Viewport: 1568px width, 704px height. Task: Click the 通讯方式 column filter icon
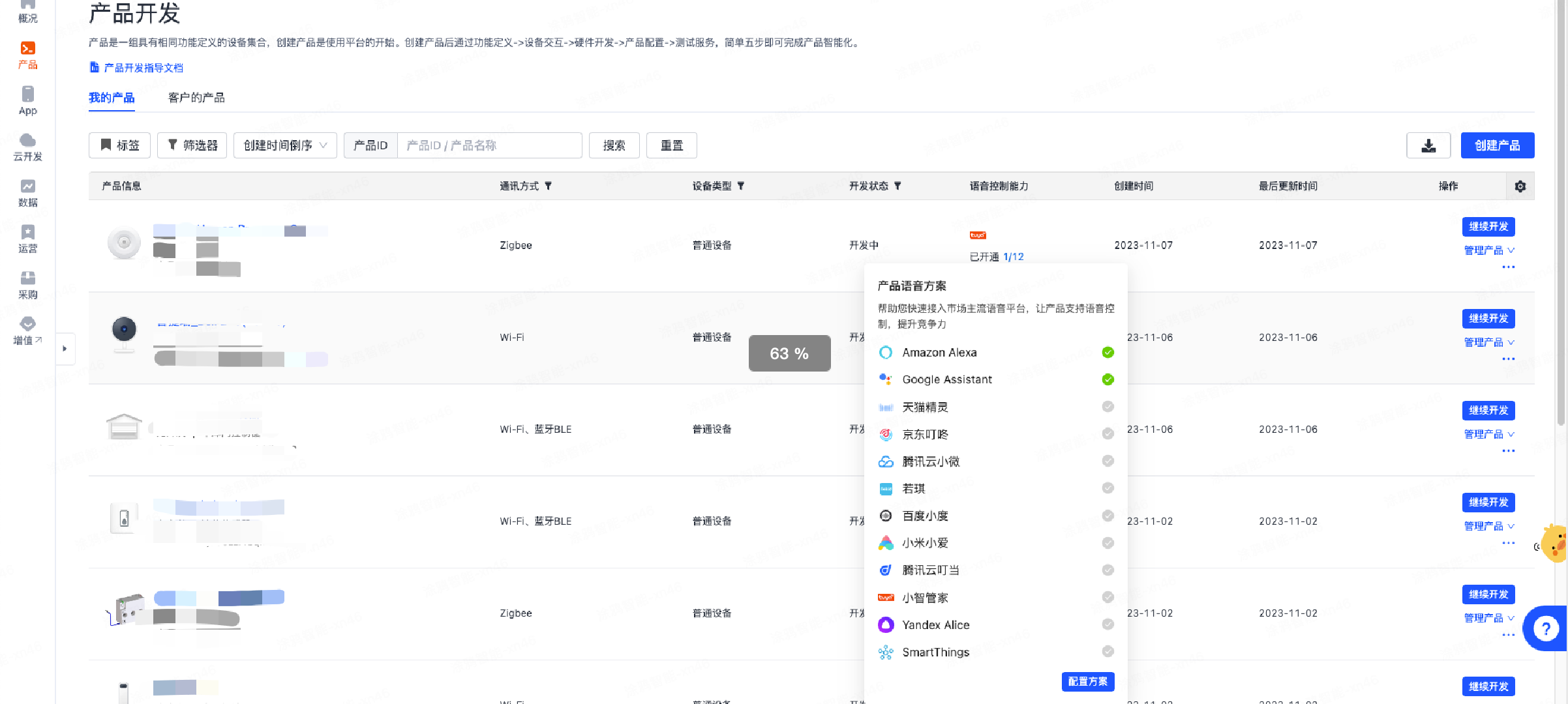pyautogui.click(x=549, y=186)
